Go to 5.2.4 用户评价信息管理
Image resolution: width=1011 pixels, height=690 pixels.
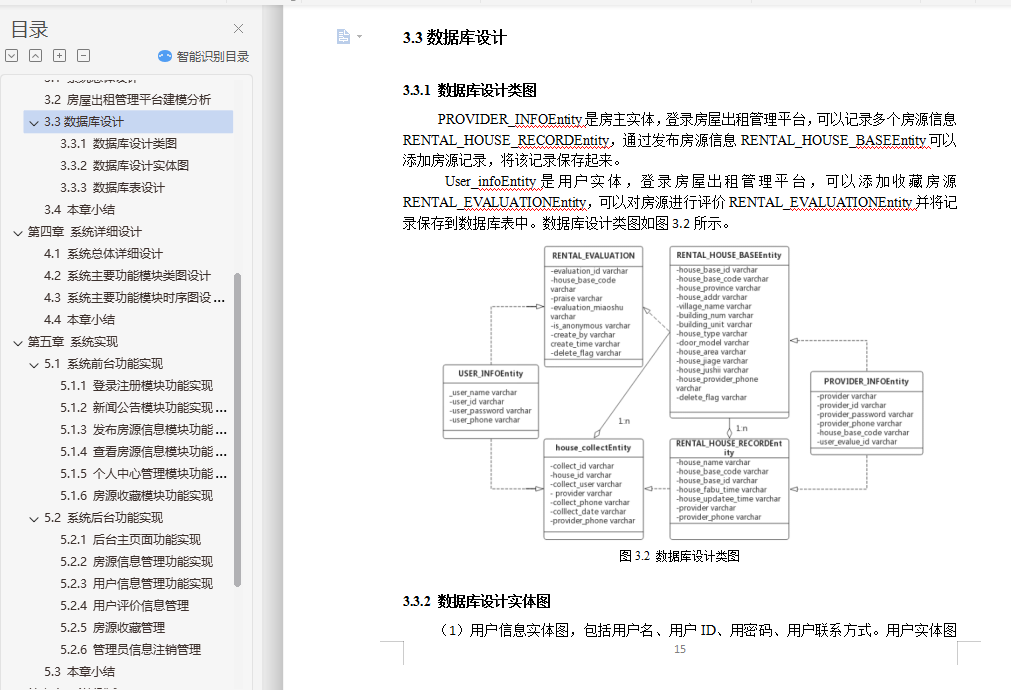click(x=124, y=606)
